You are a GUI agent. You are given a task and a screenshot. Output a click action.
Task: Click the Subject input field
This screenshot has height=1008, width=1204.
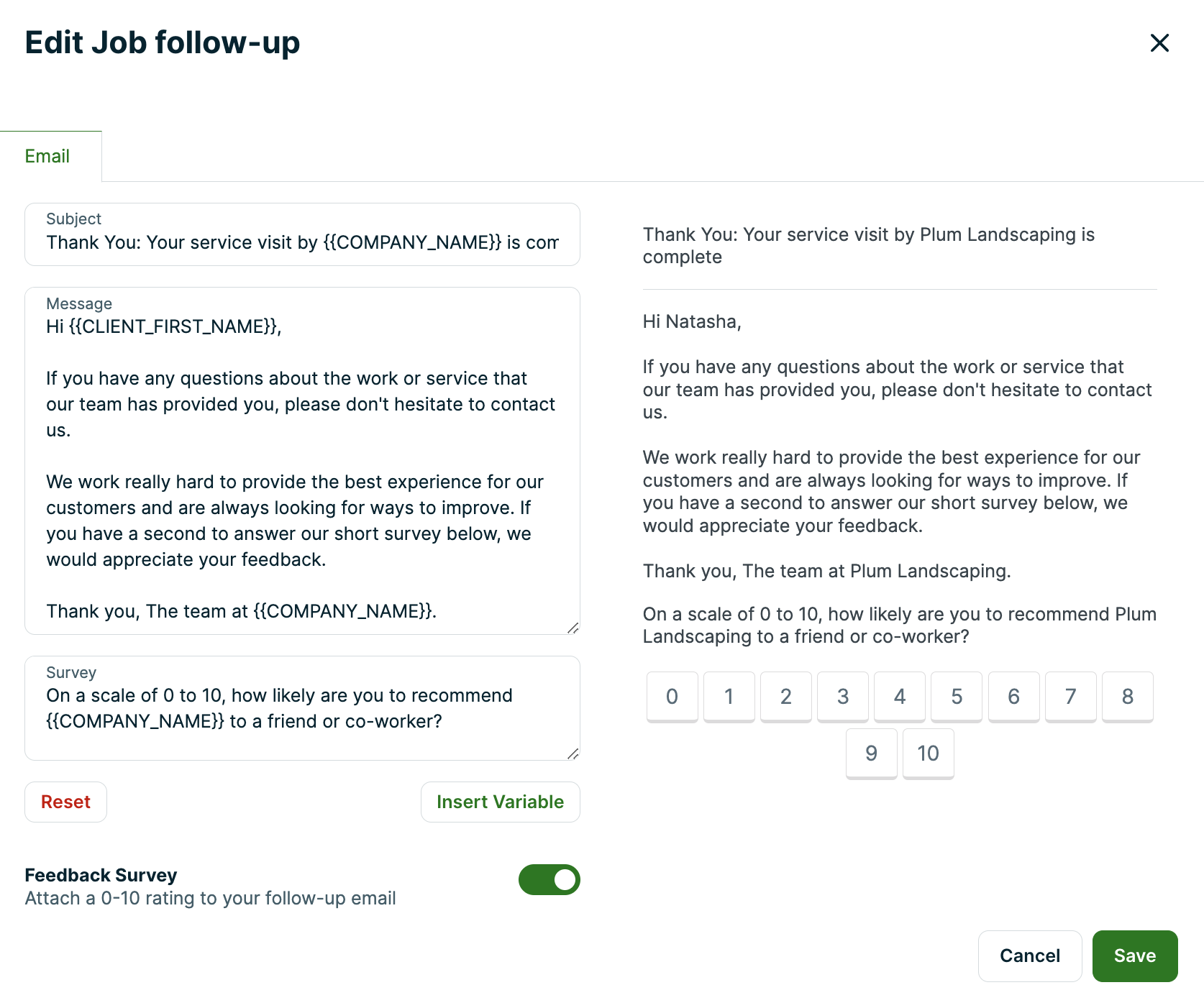click(302, 242)
